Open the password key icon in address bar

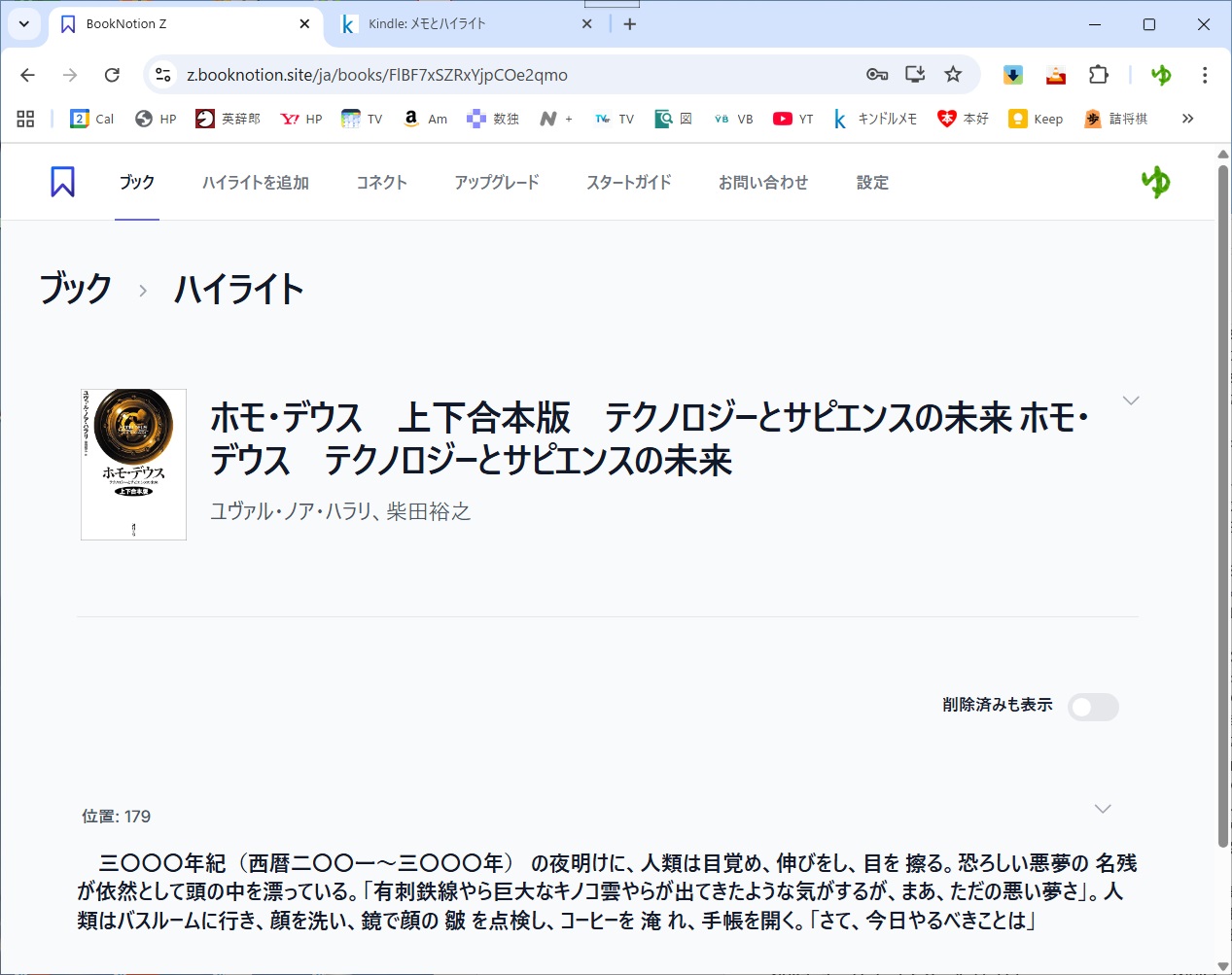[876, 75]
